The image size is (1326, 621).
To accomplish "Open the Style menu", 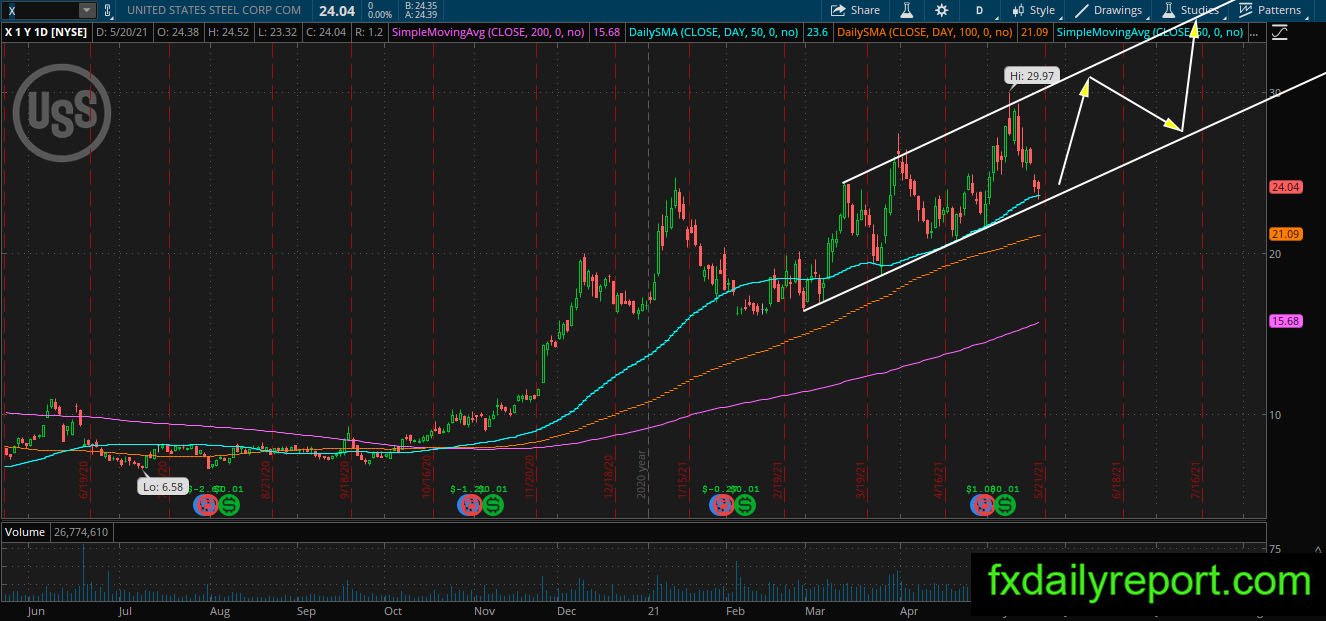I will point(1033,10).
